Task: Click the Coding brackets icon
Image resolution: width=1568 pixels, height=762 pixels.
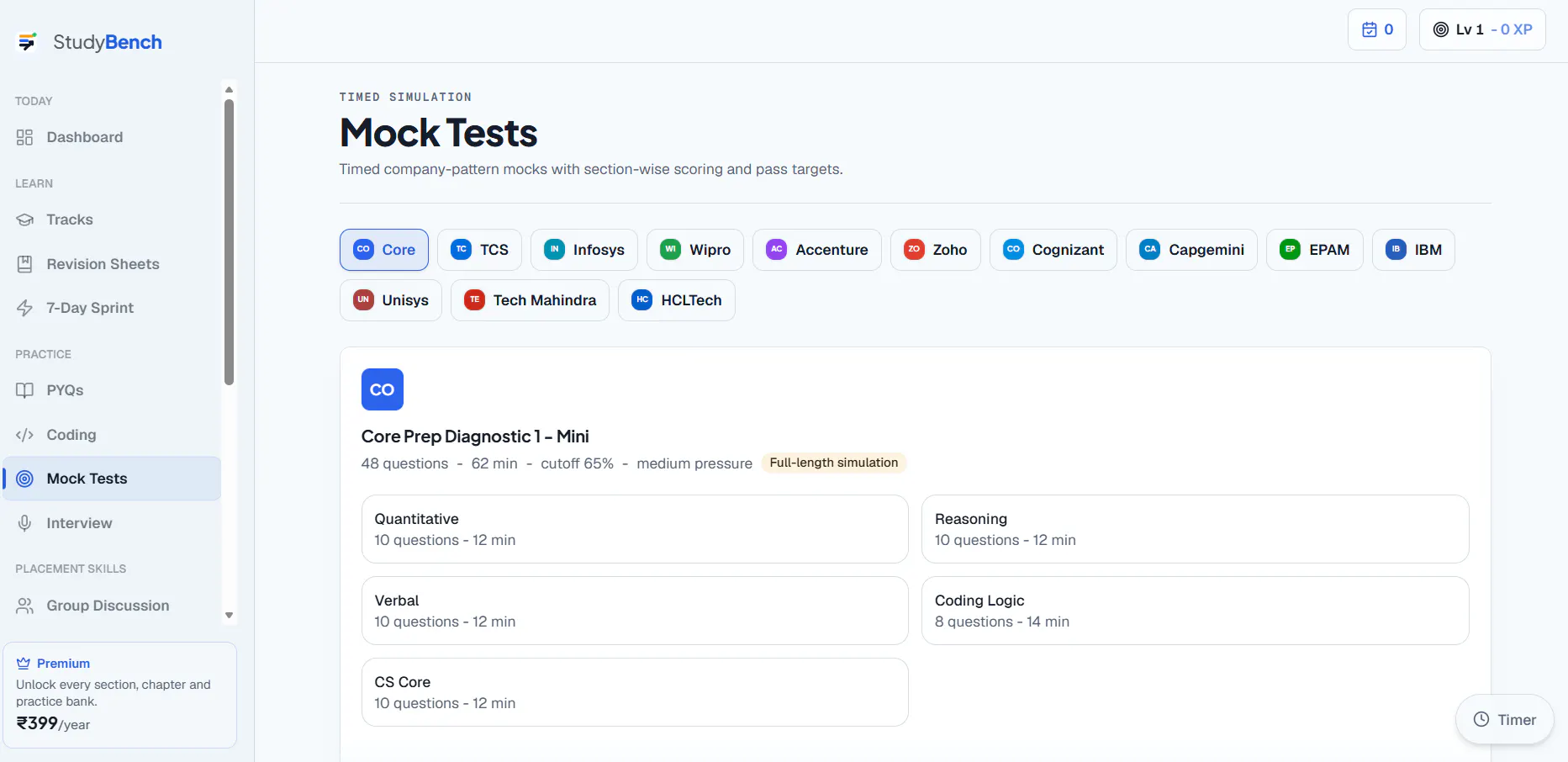Action: click(x=25, y=435)
